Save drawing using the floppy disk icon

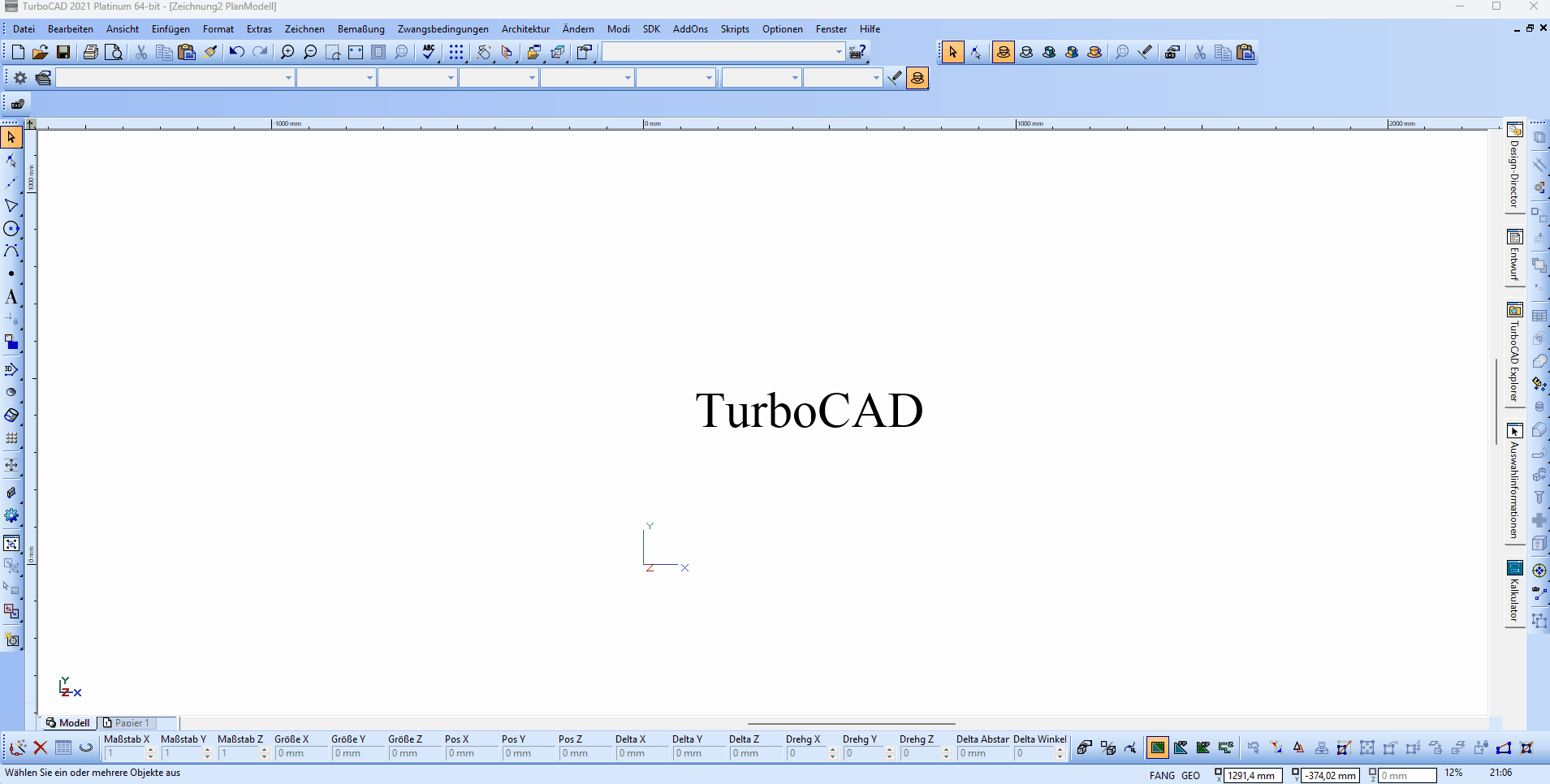pos(63,52)
